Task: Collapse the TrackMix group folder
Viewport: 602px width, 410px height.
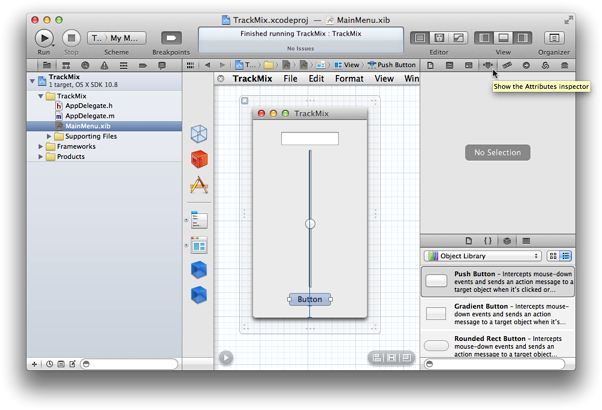Action: point(40,96)
